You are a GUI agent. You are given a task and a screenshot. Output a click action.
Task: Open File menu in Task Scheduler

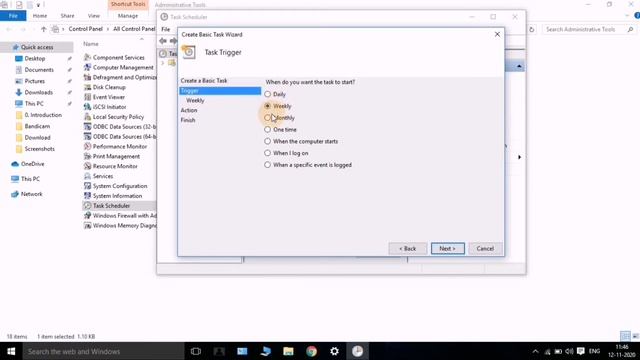[x=165, y=29]
